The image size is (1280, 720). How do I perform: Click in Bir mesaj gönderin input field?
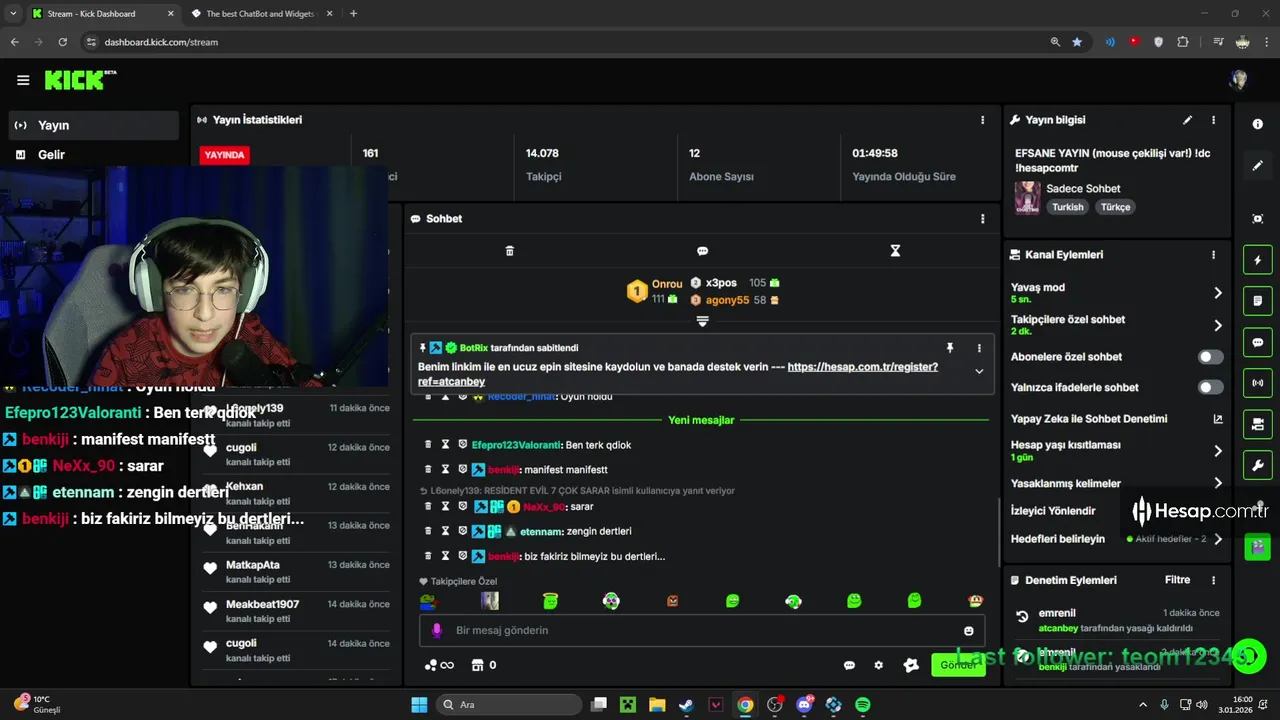[702, 631]
